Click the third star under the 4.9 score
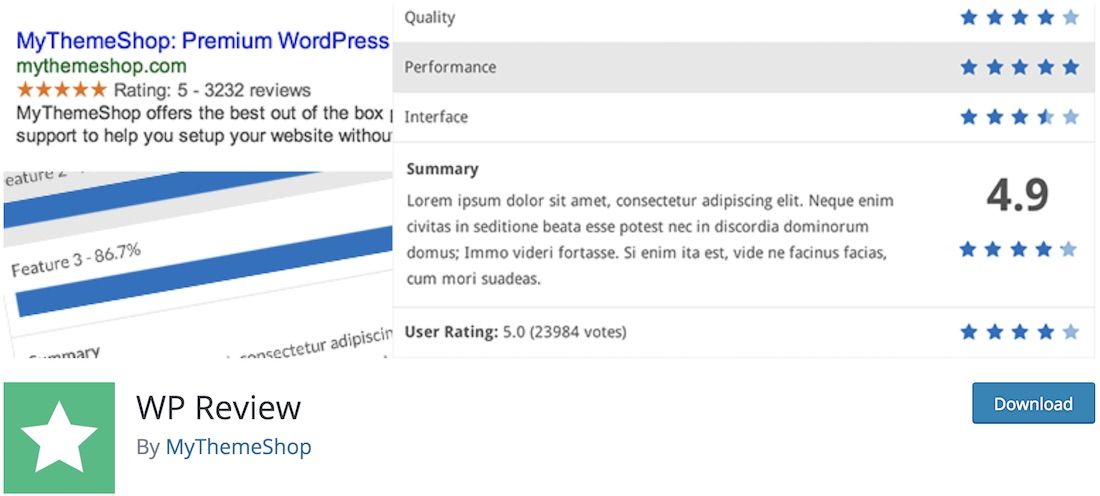This screenshot has height=496, width=1100. point(1019,249)
